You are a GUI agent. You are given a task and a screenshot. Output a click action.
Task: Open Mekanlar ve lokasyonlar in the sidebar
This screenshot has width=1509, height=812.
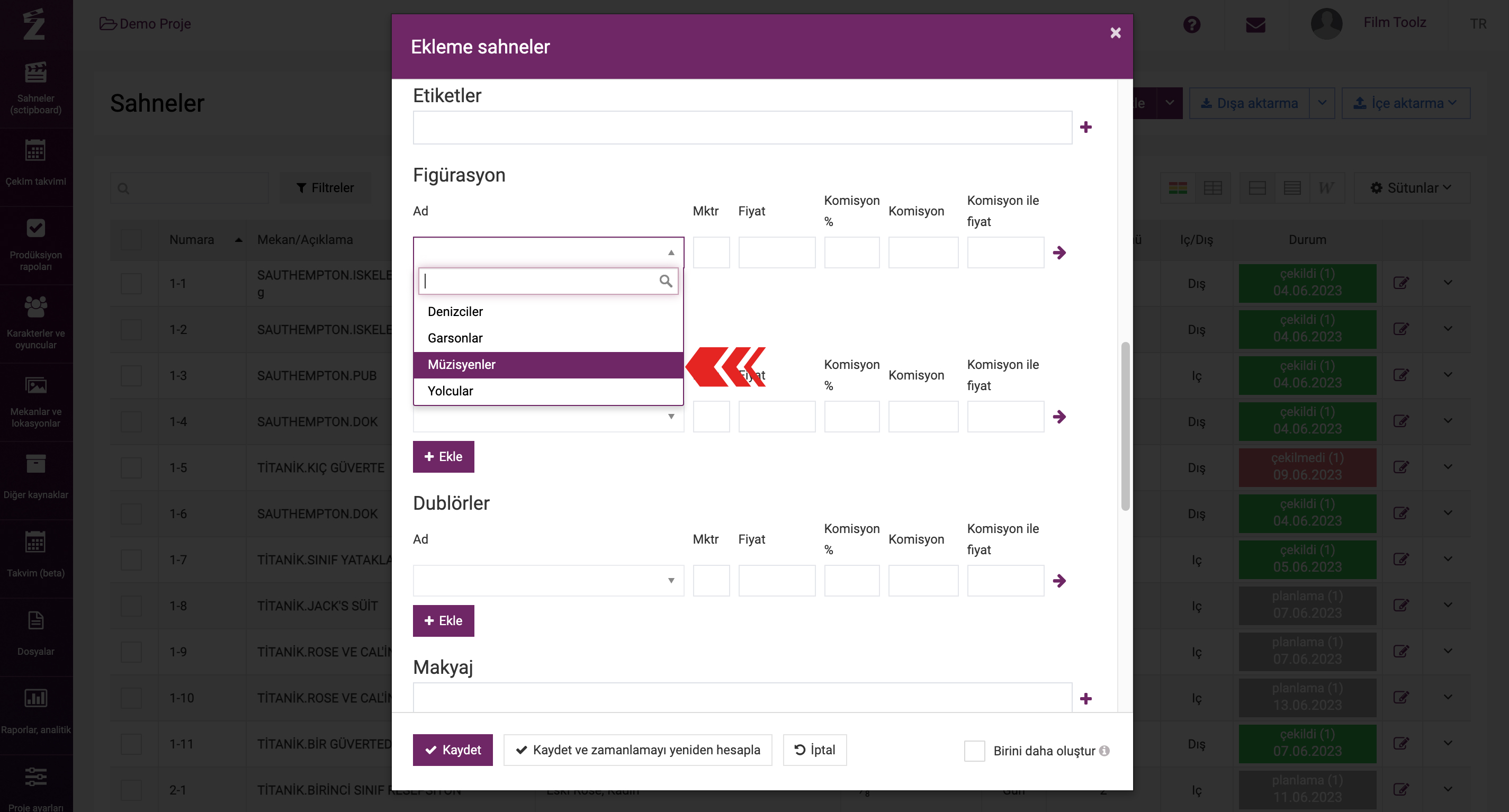click(x=35, y=402)
